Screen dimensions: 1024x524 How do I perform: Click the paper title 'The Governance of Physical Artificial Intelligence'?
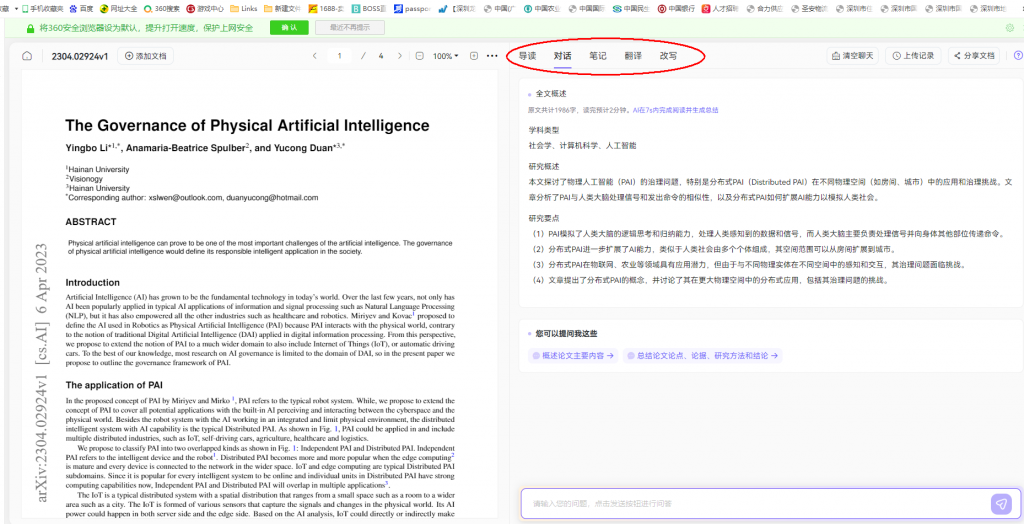tap(247, 125)
